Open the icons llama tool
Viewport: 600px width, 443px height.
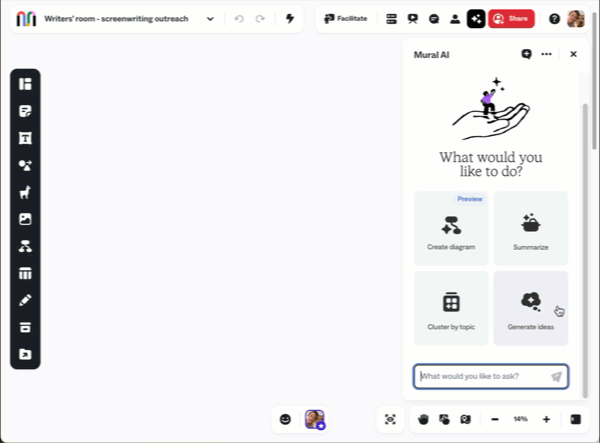point(25,192)
